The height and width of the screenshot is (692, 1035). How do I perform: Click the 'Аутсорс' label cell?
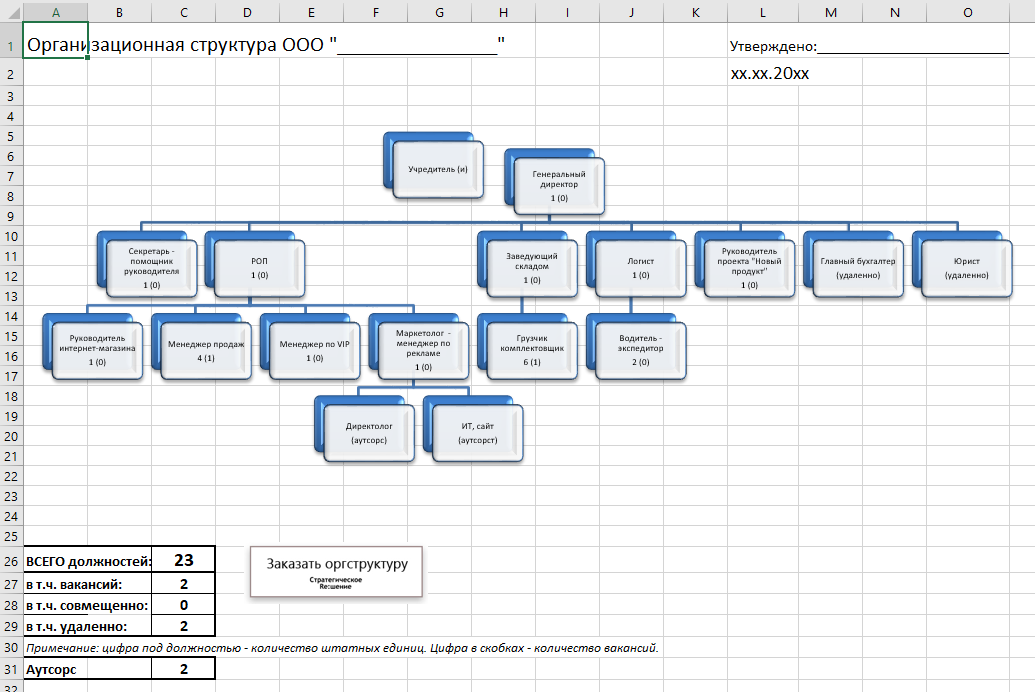[x=88, y=670]
